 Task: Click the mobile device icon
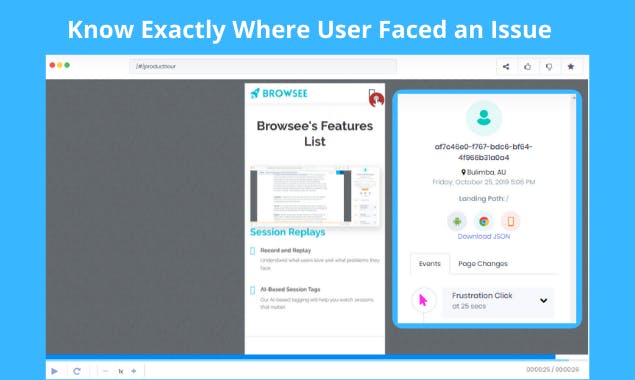coord(511,221)
